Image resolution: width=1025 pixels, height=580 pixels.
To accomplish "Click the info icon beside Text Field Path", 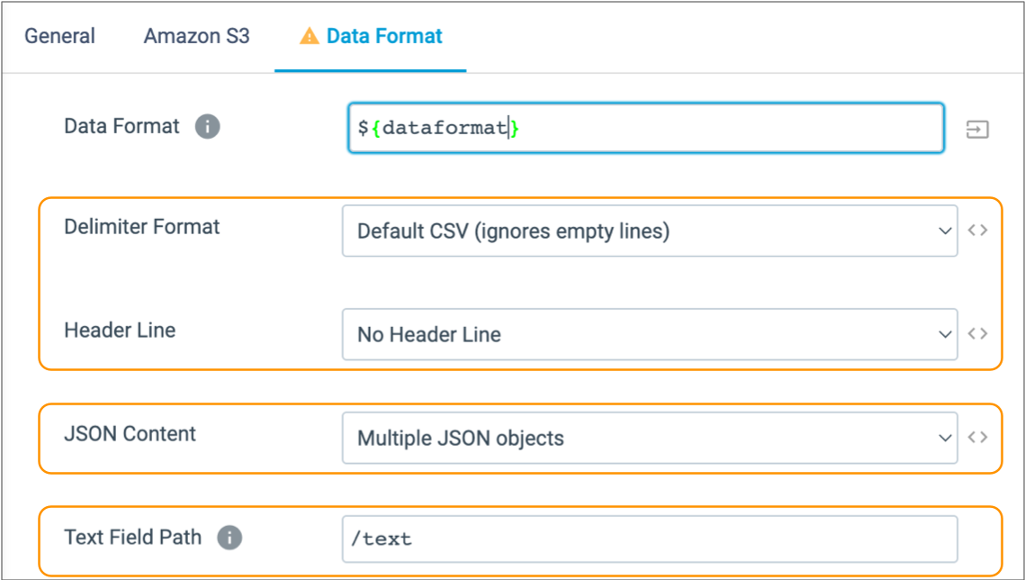I will [229, 537].
